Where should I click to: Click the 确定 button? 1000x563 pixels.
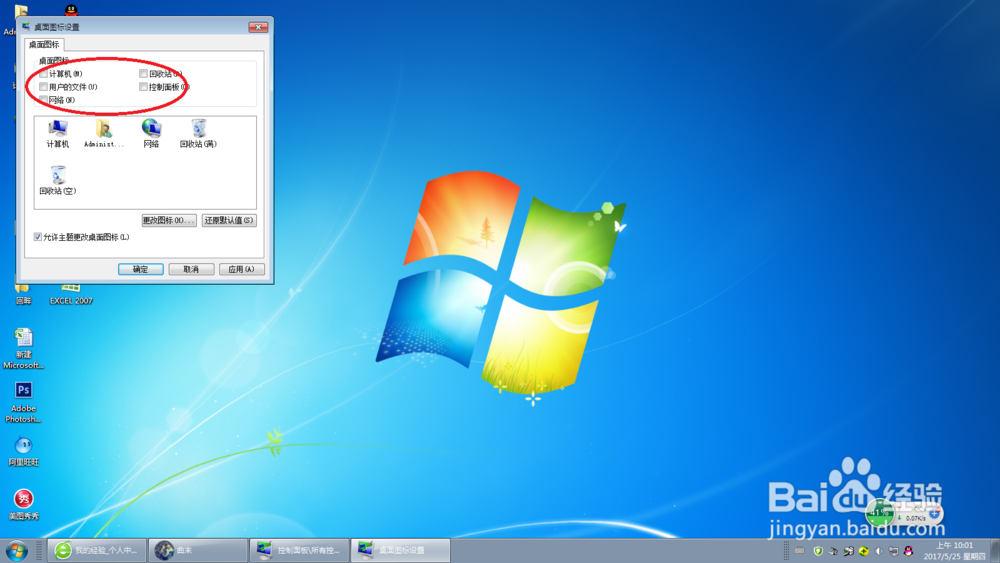140,269
